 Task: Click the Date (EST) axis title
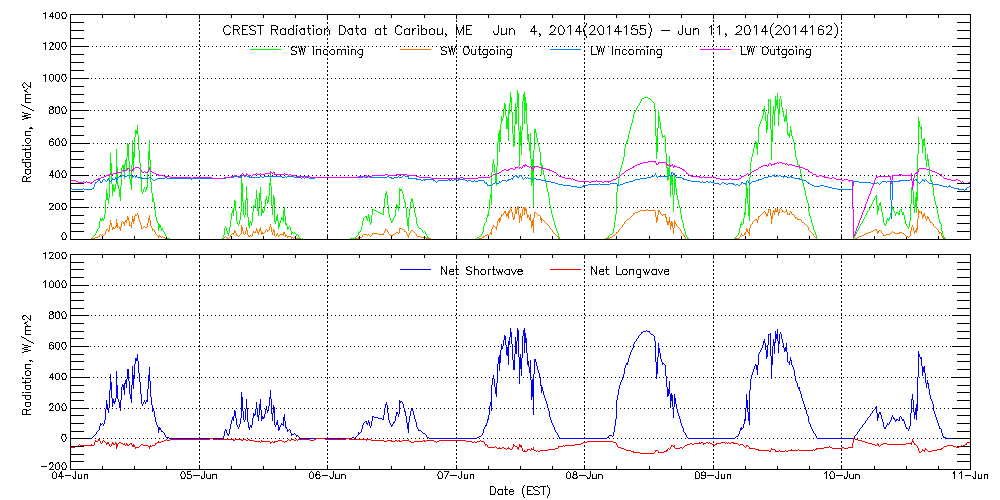click(521, 491)
